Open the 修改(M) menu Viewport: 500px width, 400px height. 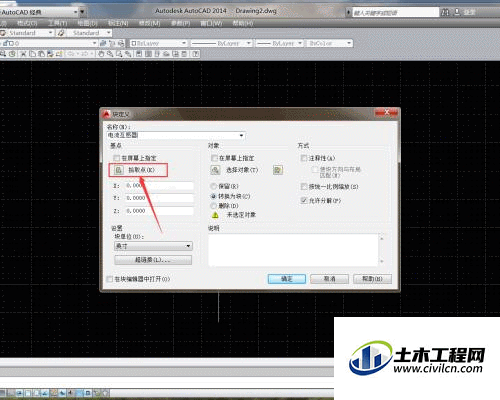[149, 23]
